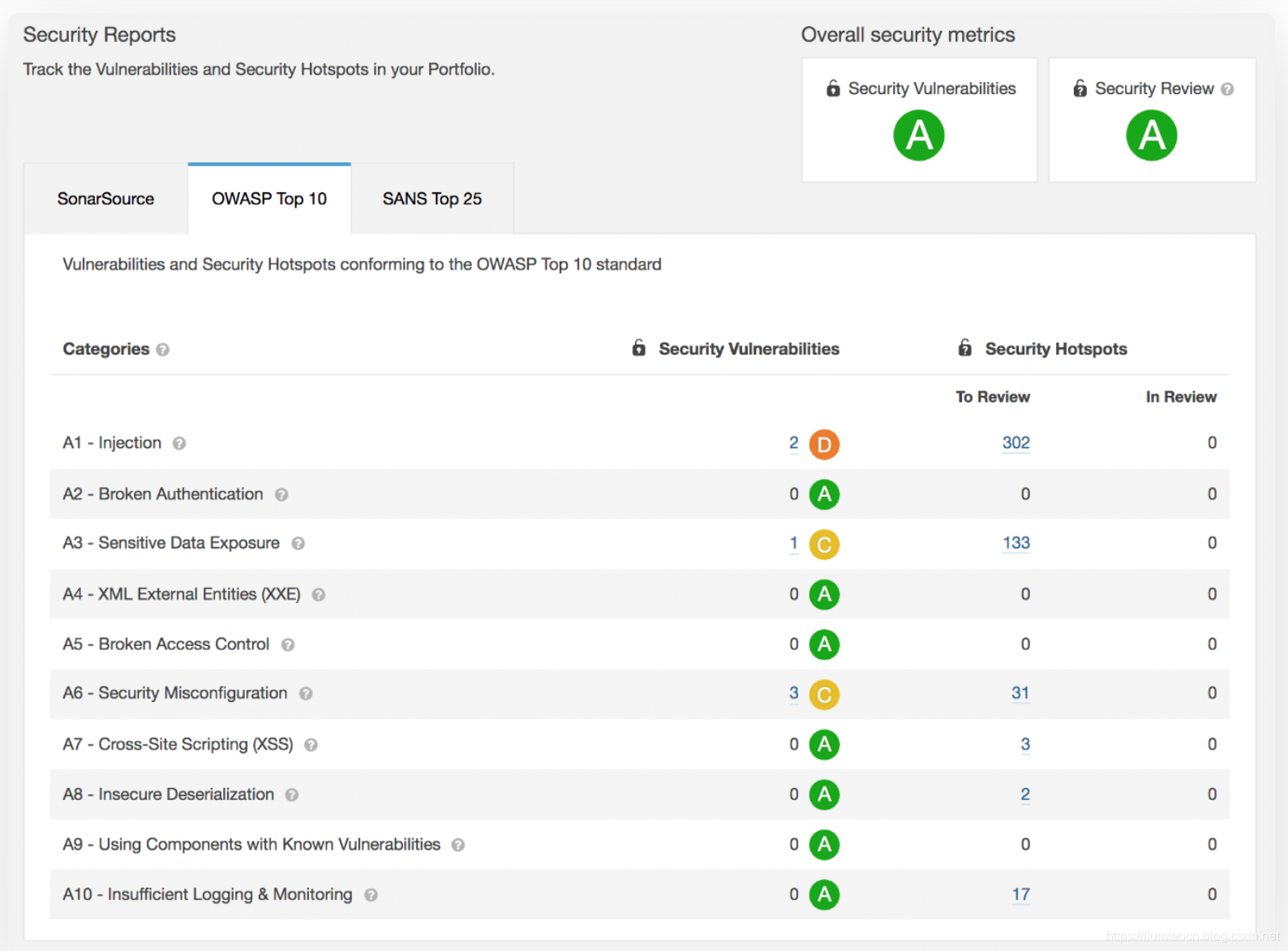Click 'A5 - Broken Access Control' category name
This screenshot has height=951, width=1288.
pyautogui.click(x=166, y=644)
